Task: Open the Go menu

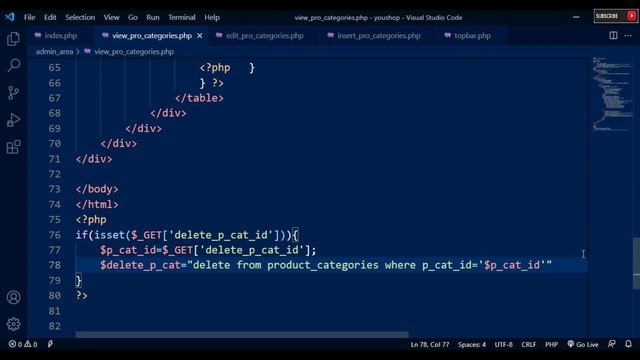Action: [133, 17]
